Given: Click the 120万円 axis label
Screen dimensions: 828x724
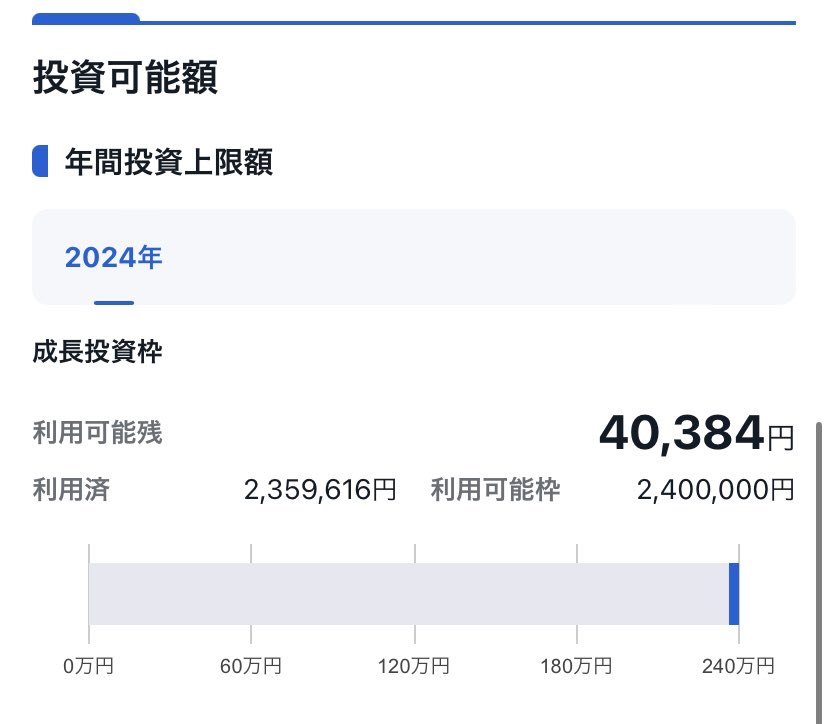Looking at the screenshot, I should pos(413,666).
